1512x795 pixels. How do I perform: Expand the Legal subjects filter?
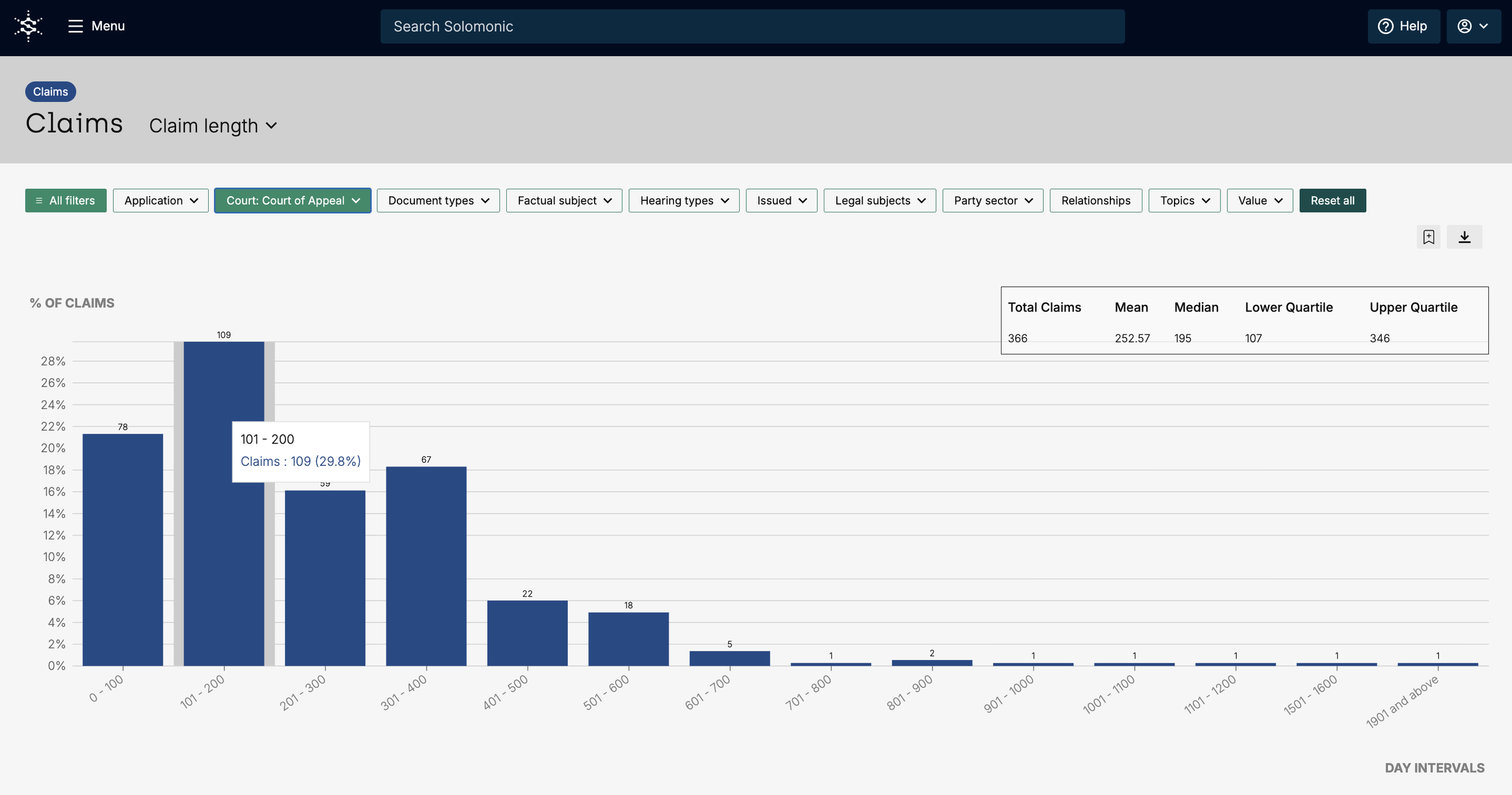[x=879, y=200]
